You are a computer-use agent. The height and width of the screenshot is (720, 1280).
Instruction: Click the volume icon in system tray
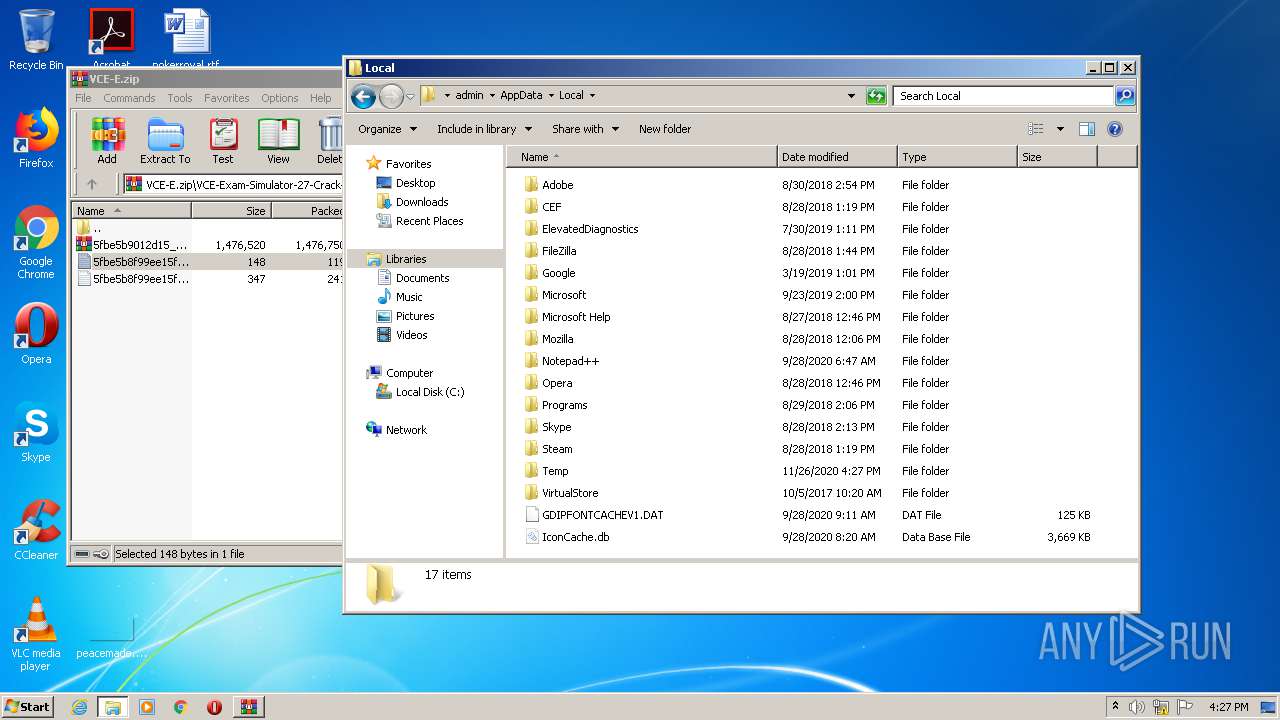1137,707
